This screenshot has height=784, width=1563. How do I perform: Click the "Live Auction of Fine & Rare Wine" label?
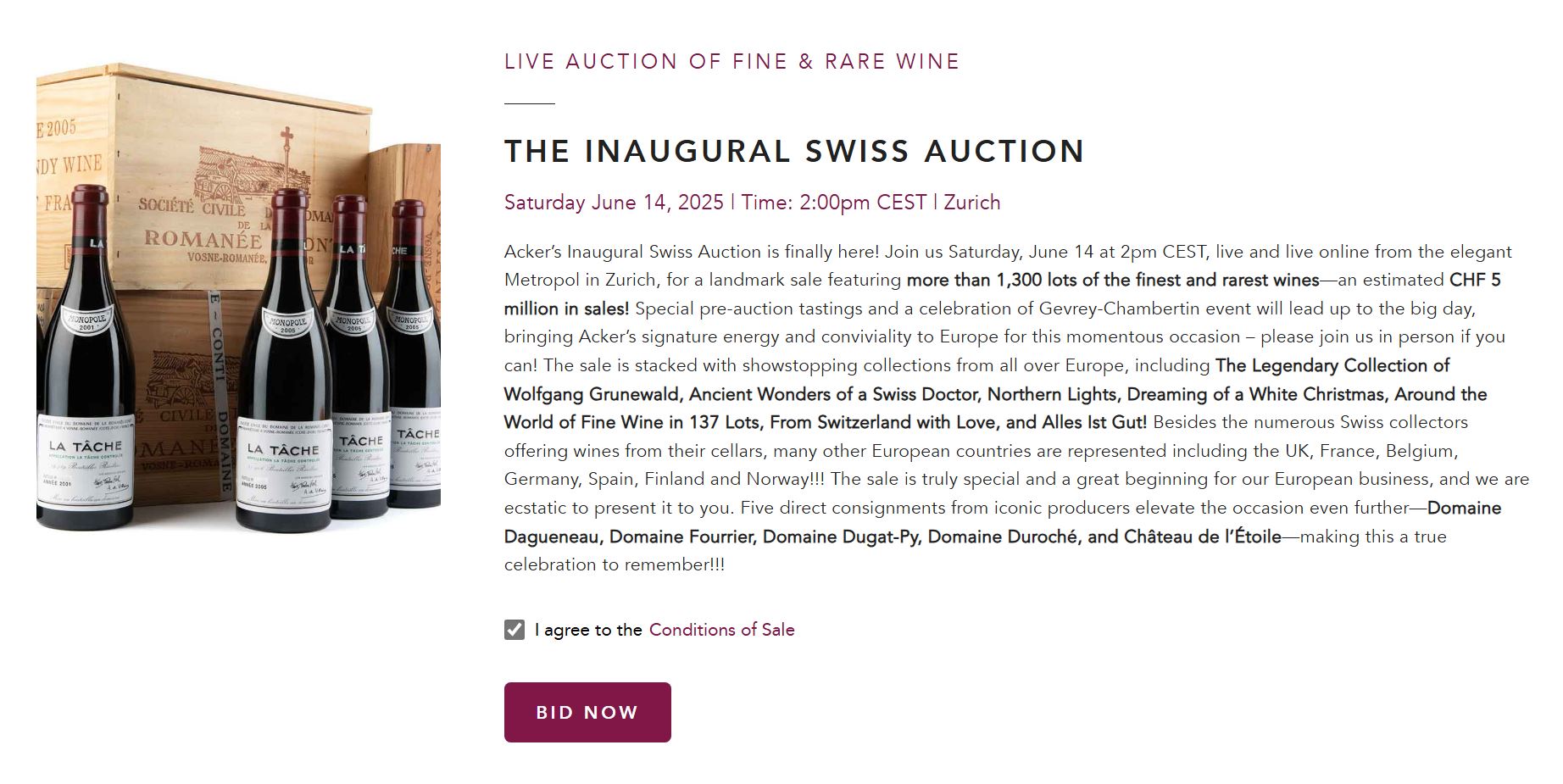click(x=731, y=62)
